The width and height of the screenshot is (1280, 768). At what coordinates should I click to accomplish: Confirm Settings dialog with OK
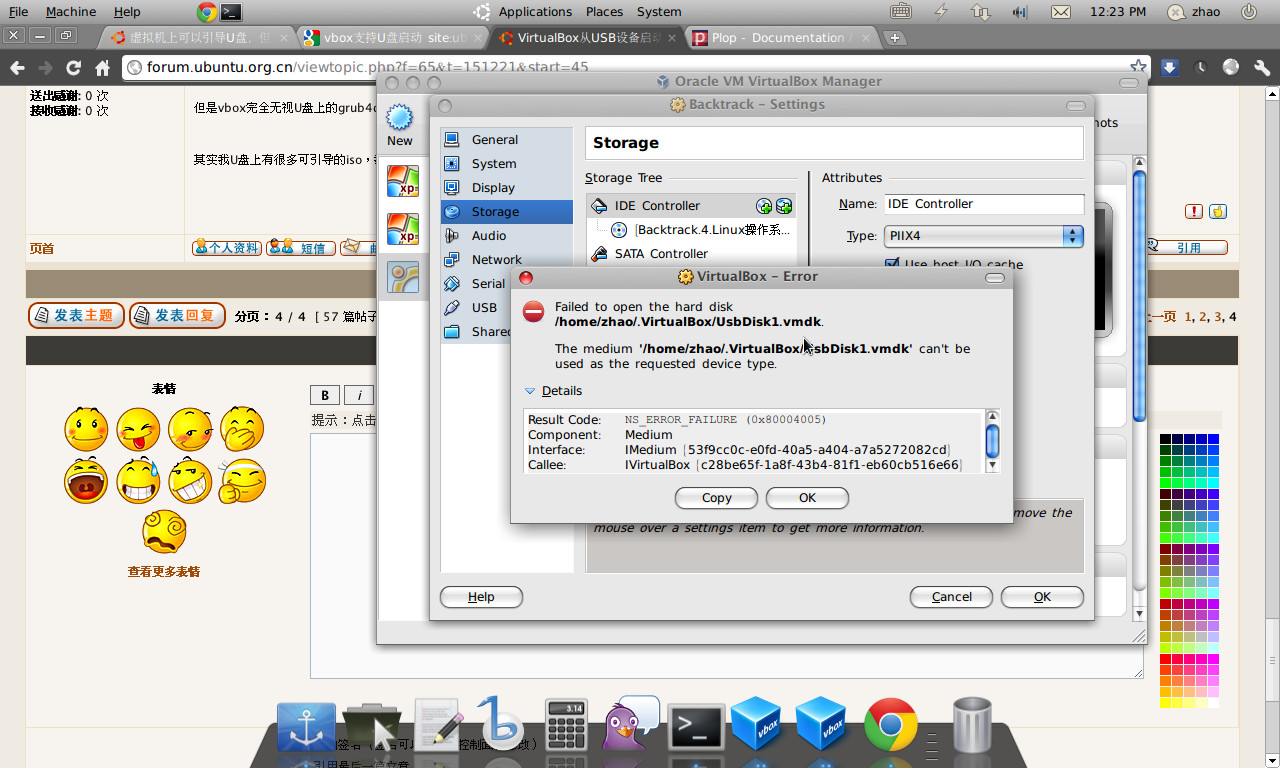(1042, 597)
